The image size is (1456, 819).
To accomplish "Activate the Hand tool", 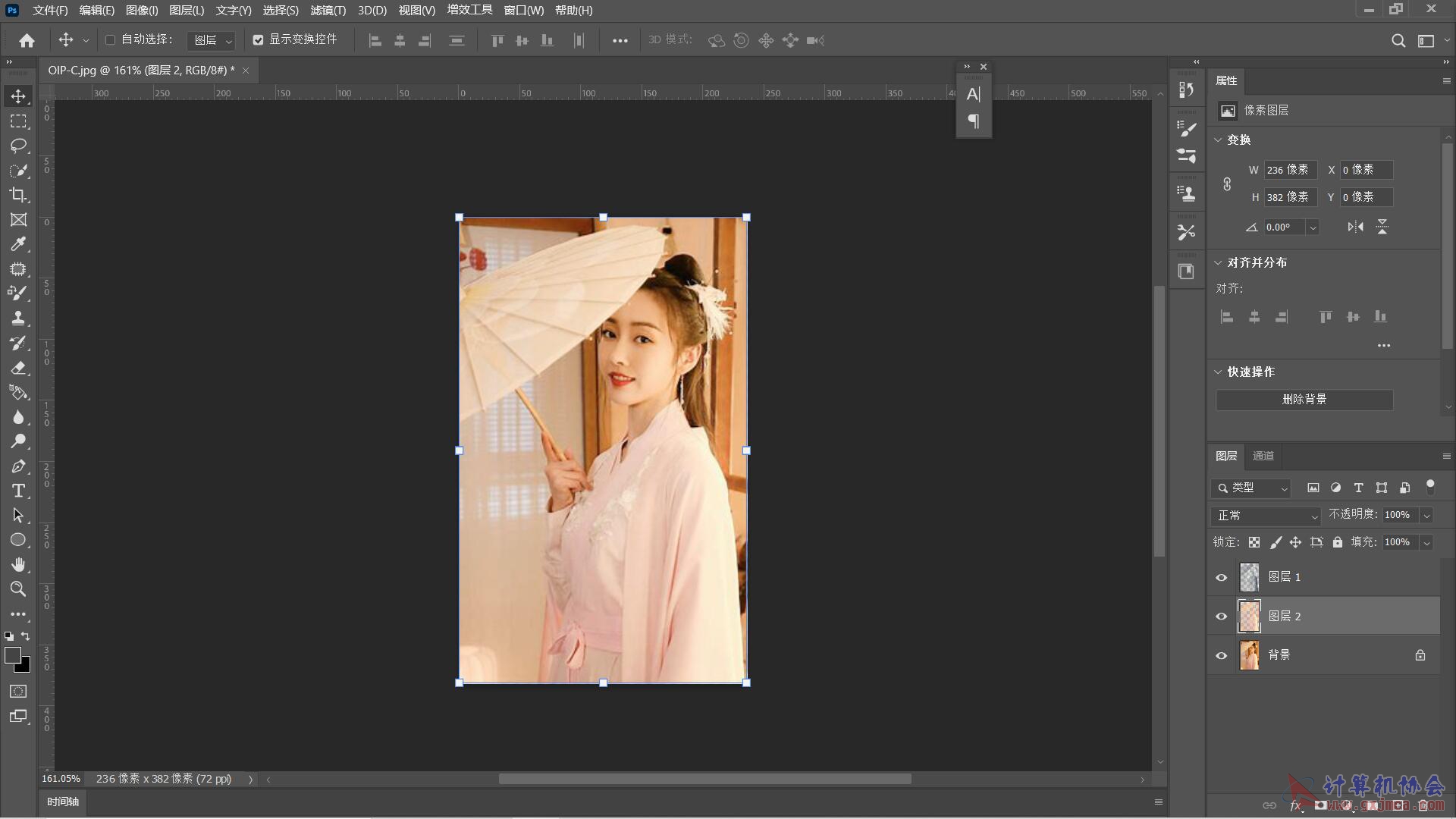I will click(18, 564).
